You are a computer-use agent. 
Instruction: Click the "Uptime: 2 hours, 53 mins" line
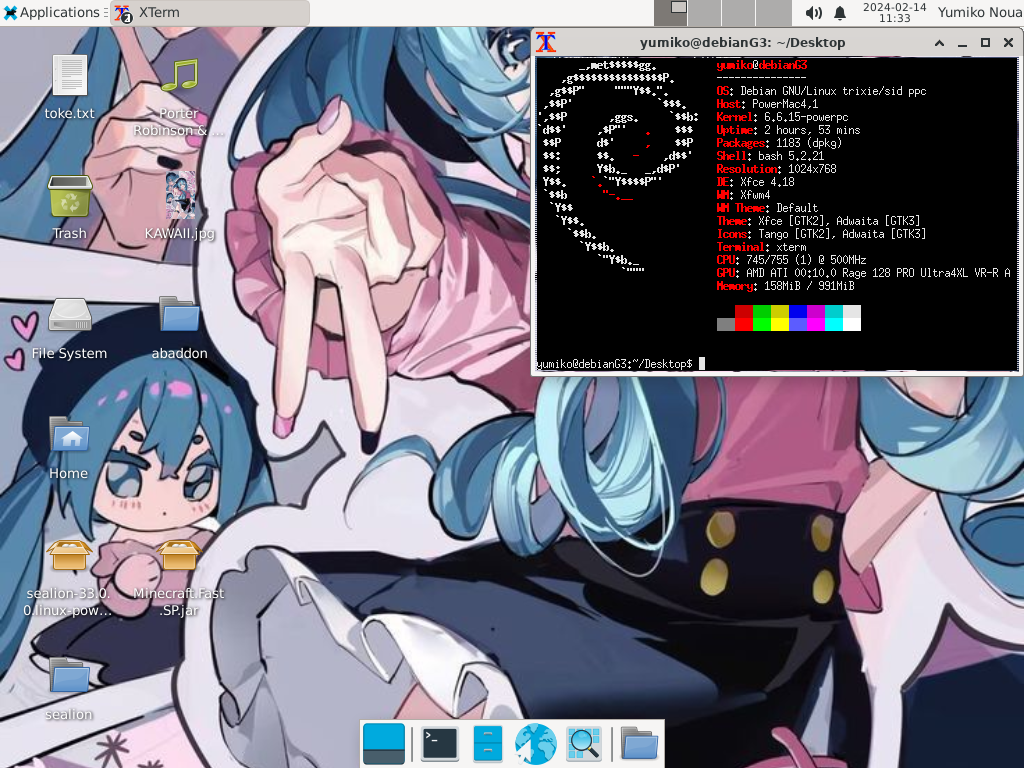coord(788,130)
